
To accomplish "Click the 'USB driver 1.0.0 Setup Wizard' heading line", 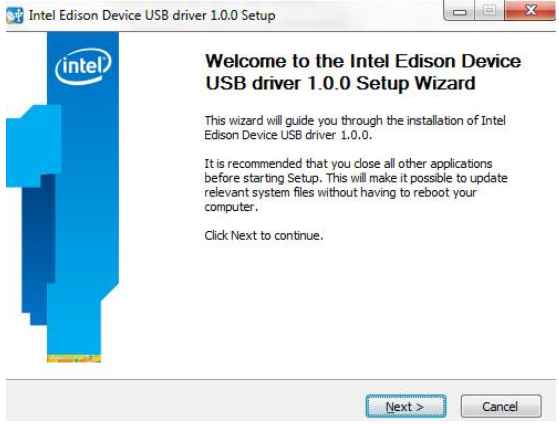I will click(340, 83).
